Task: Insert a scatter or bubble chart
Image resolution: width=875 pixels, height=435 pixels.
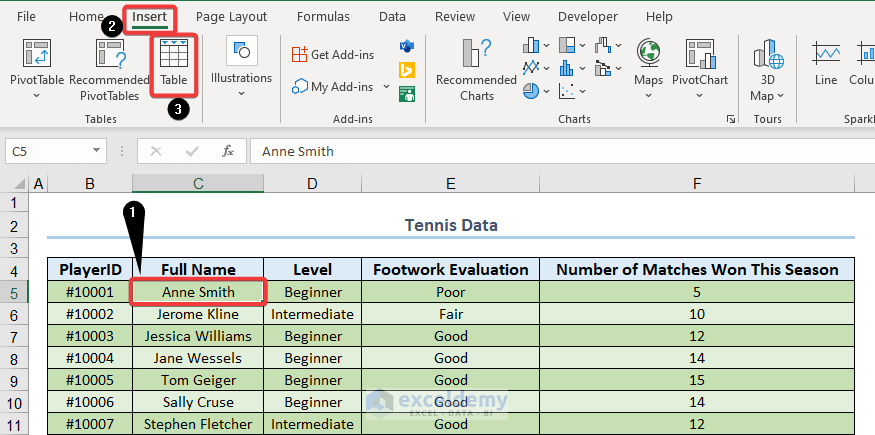Action: tap(567, 90)
